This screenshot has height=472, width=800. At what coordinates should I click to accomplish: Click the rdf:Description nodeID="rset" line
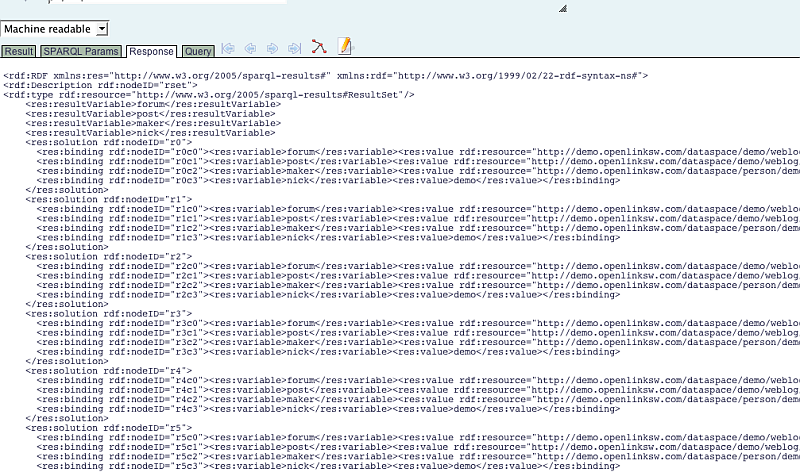pyautogui.click(x=100, y=85)
